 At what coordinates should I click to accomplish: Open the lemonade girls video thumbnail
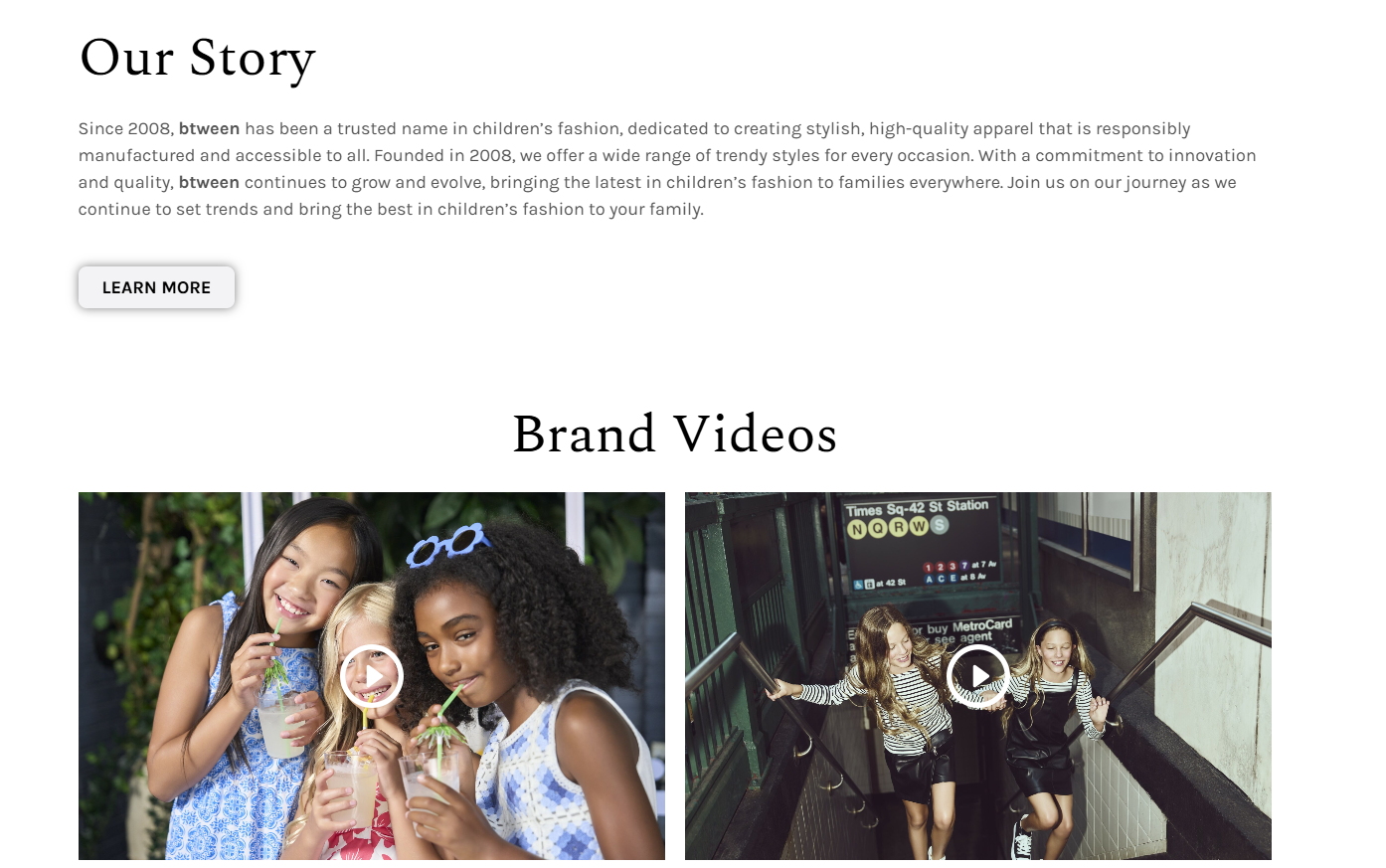(372, 676)
